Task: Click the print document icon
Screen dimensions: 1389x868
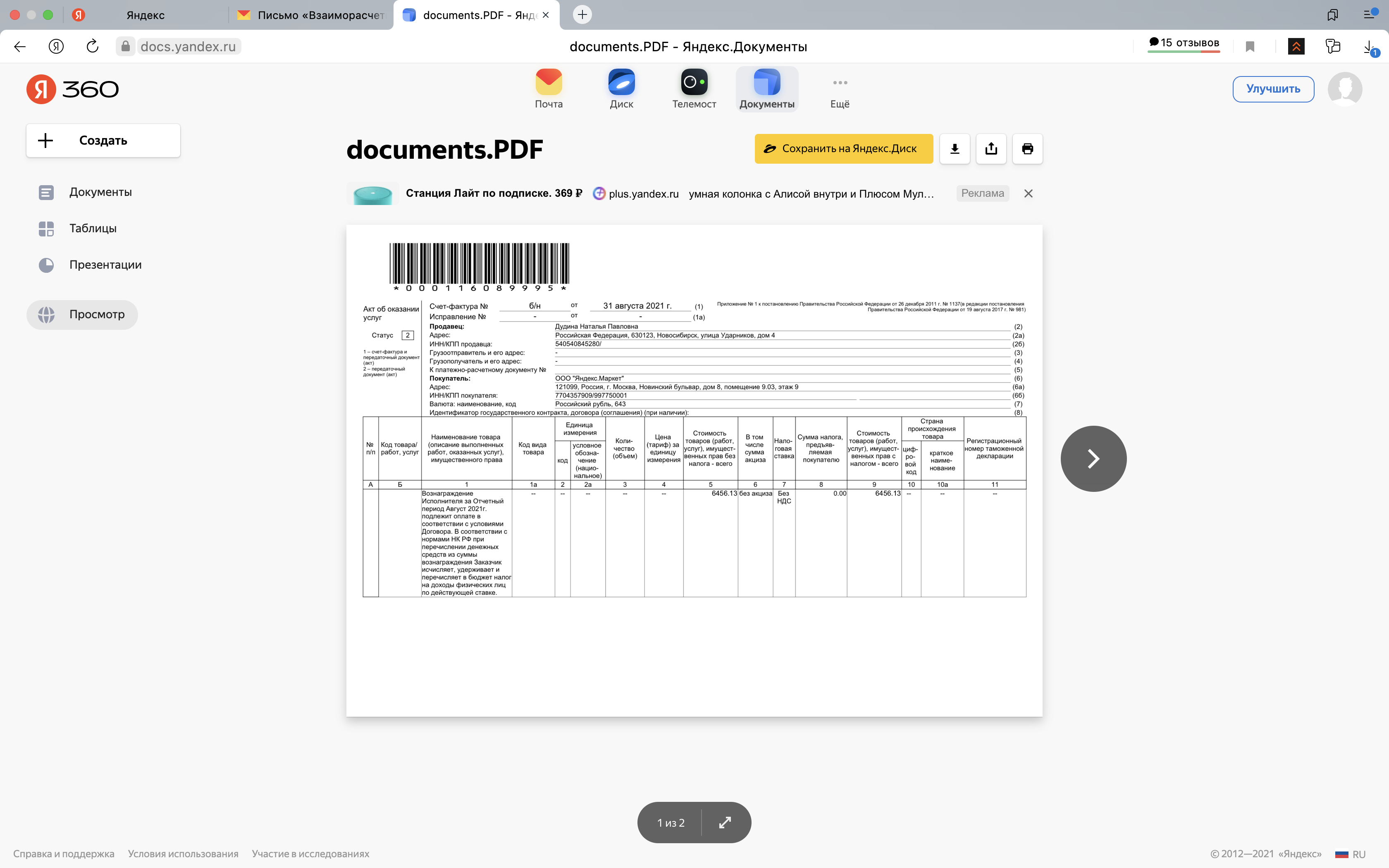Action: click(1027, 149)
